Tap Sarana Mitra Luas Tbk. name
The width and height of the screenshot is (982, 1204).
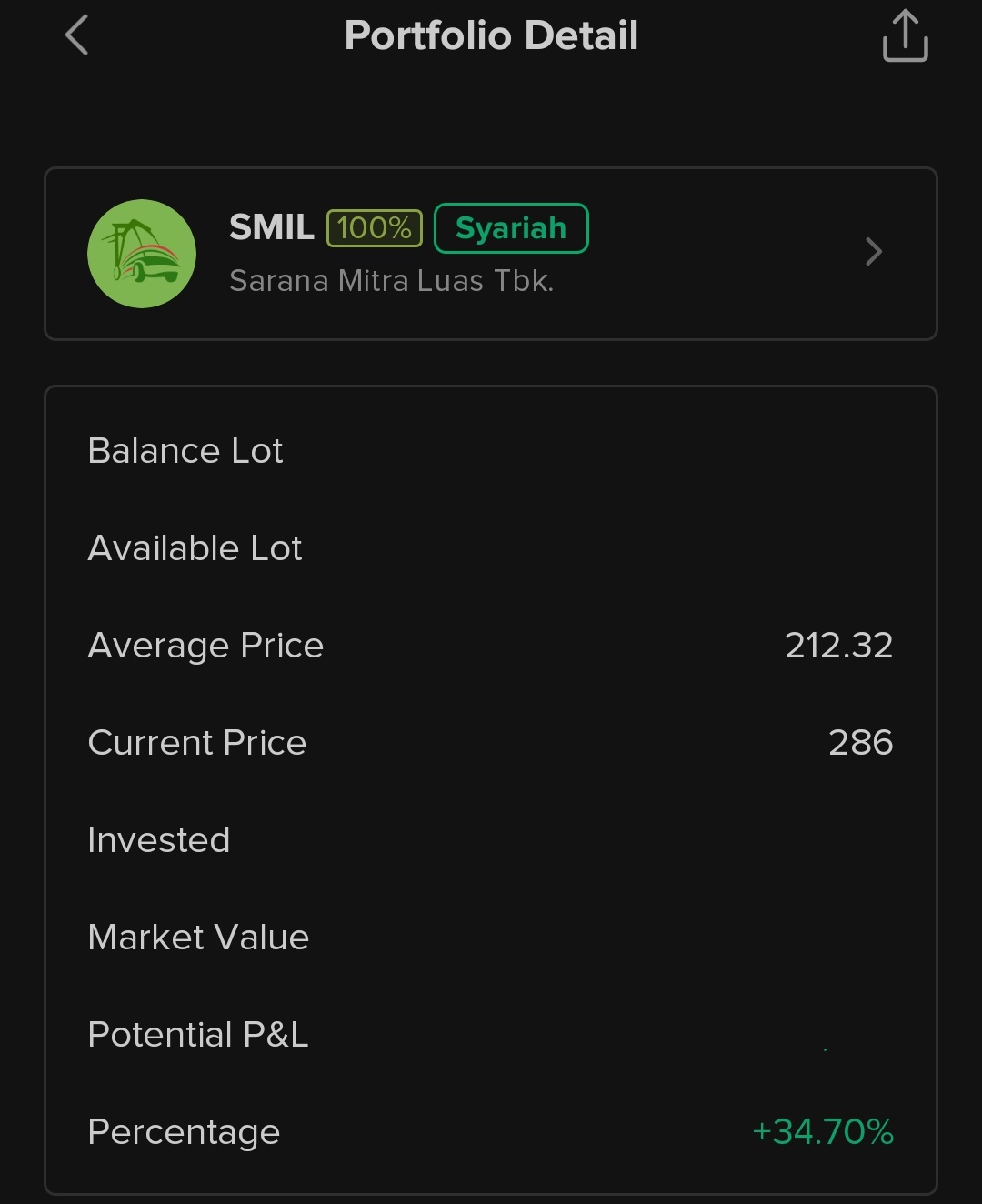coord(391,281)
